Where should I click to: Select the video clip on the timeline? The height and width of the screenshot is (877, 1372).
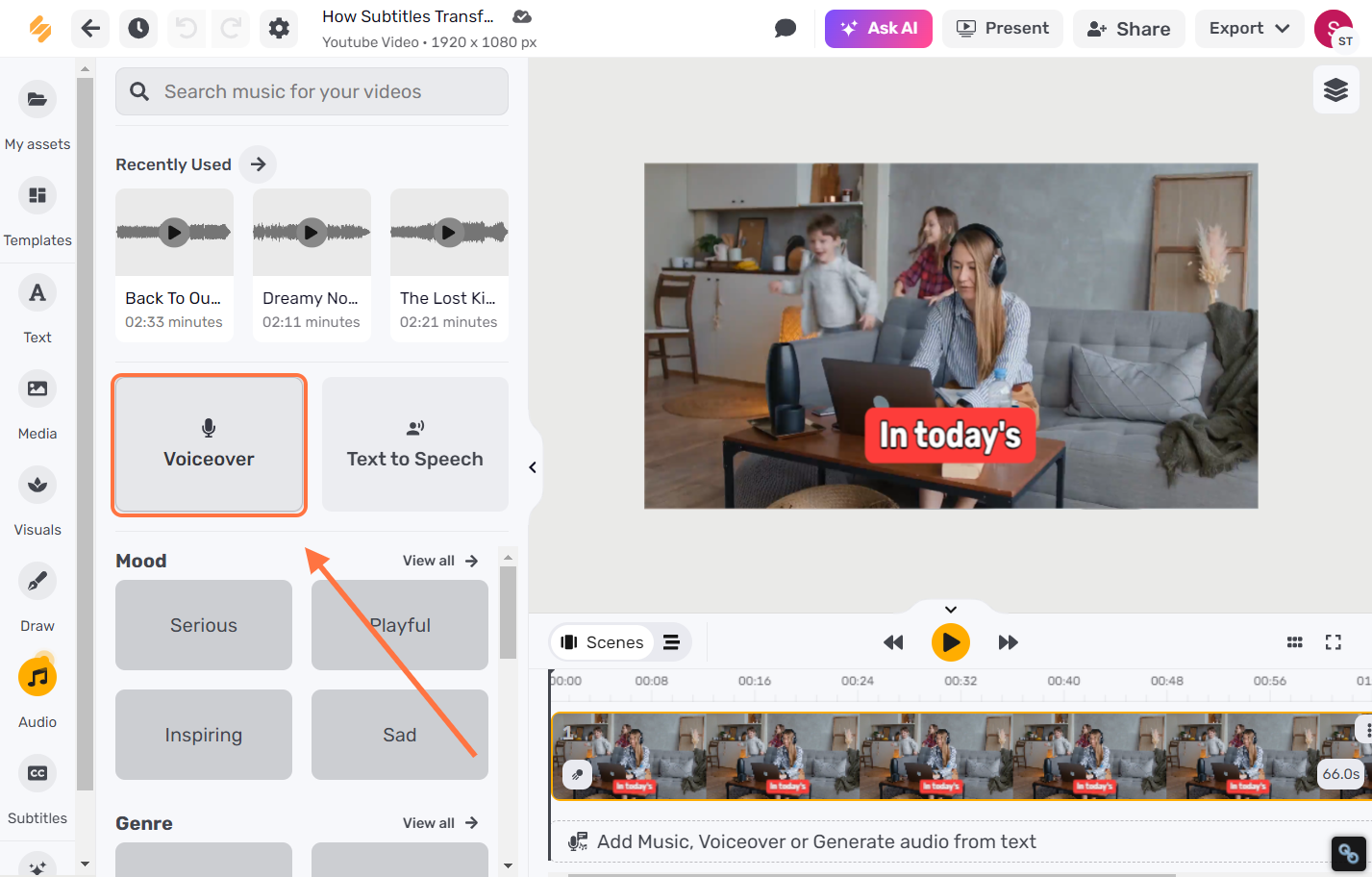click(x=961, y=756)
